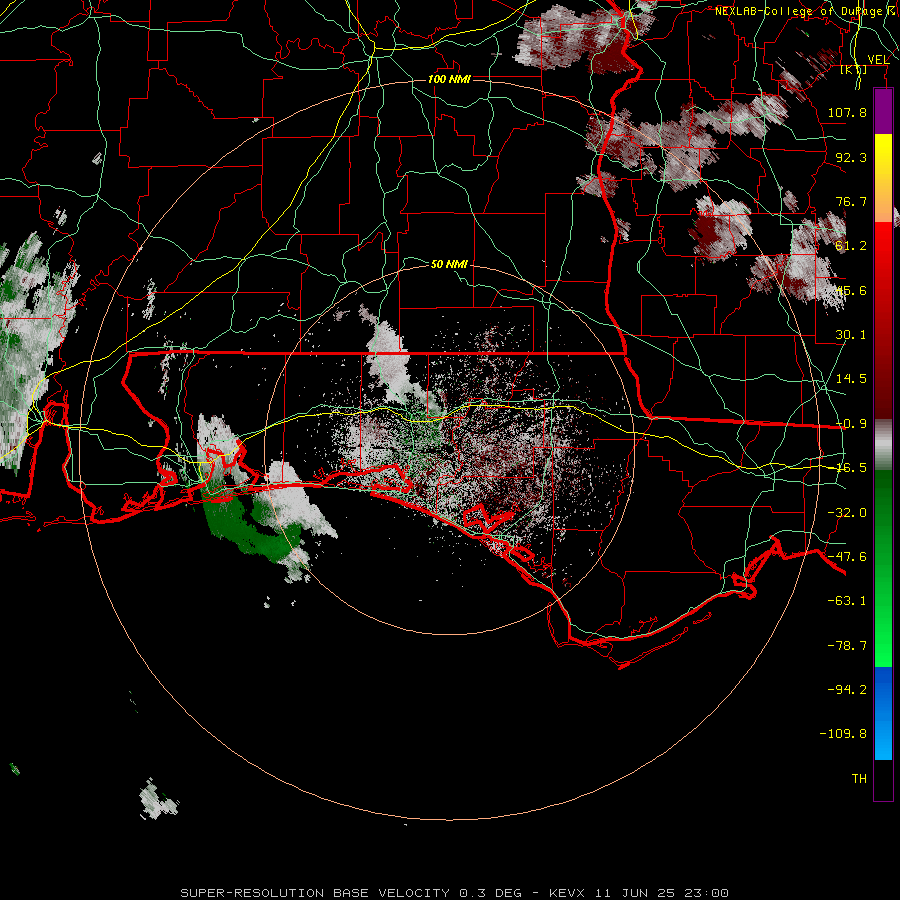Click the KT units label
The width and height of the screenshot is (900, 900).
click(854, 69)
